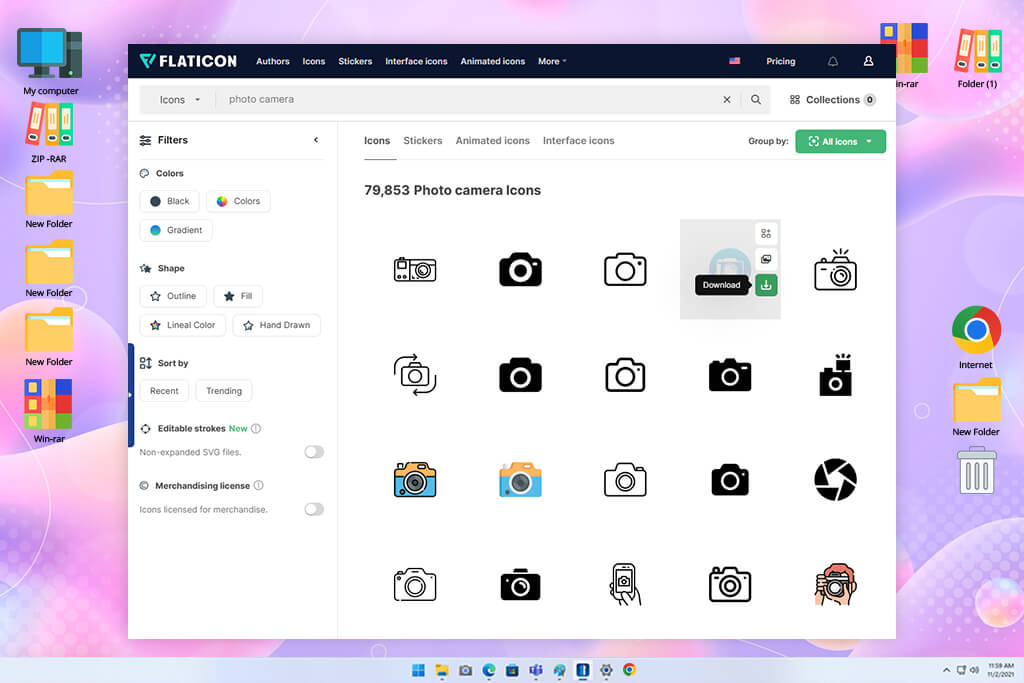
Task: Switch to the Animated icons results tab
Action: click(x=492, y=140)
